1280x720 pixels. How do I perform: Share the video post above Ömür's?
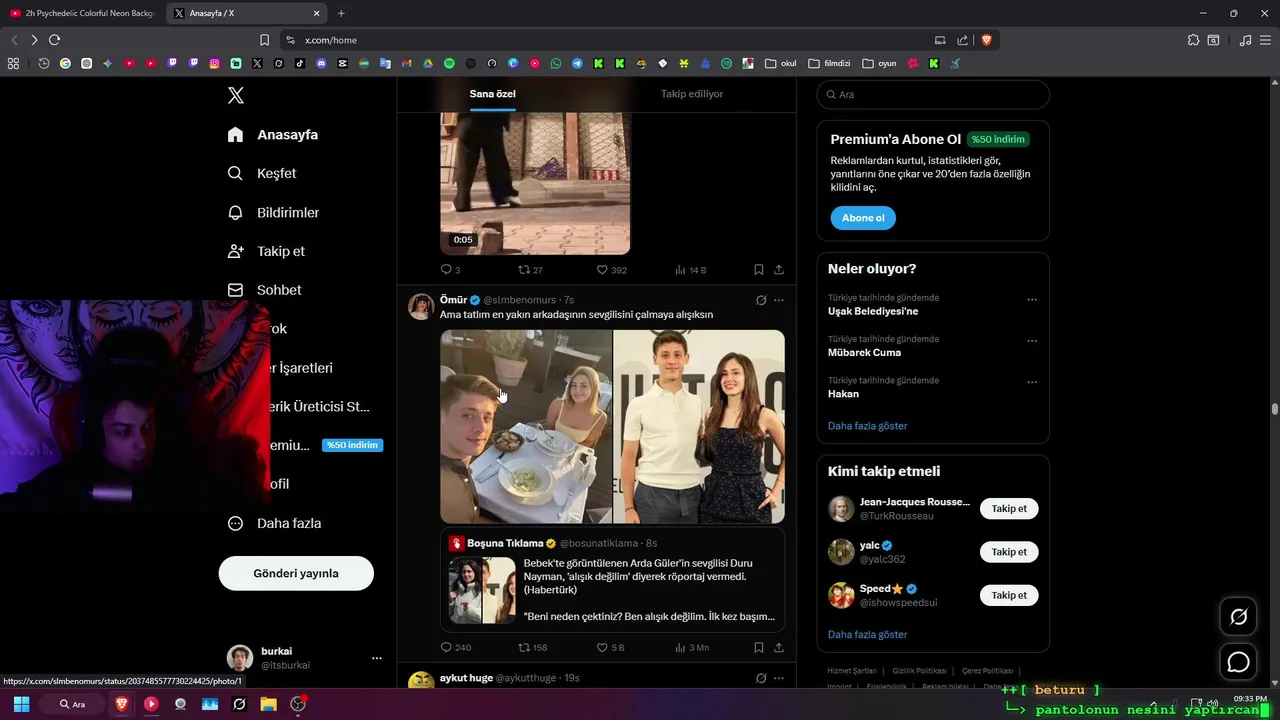point(779,270)
